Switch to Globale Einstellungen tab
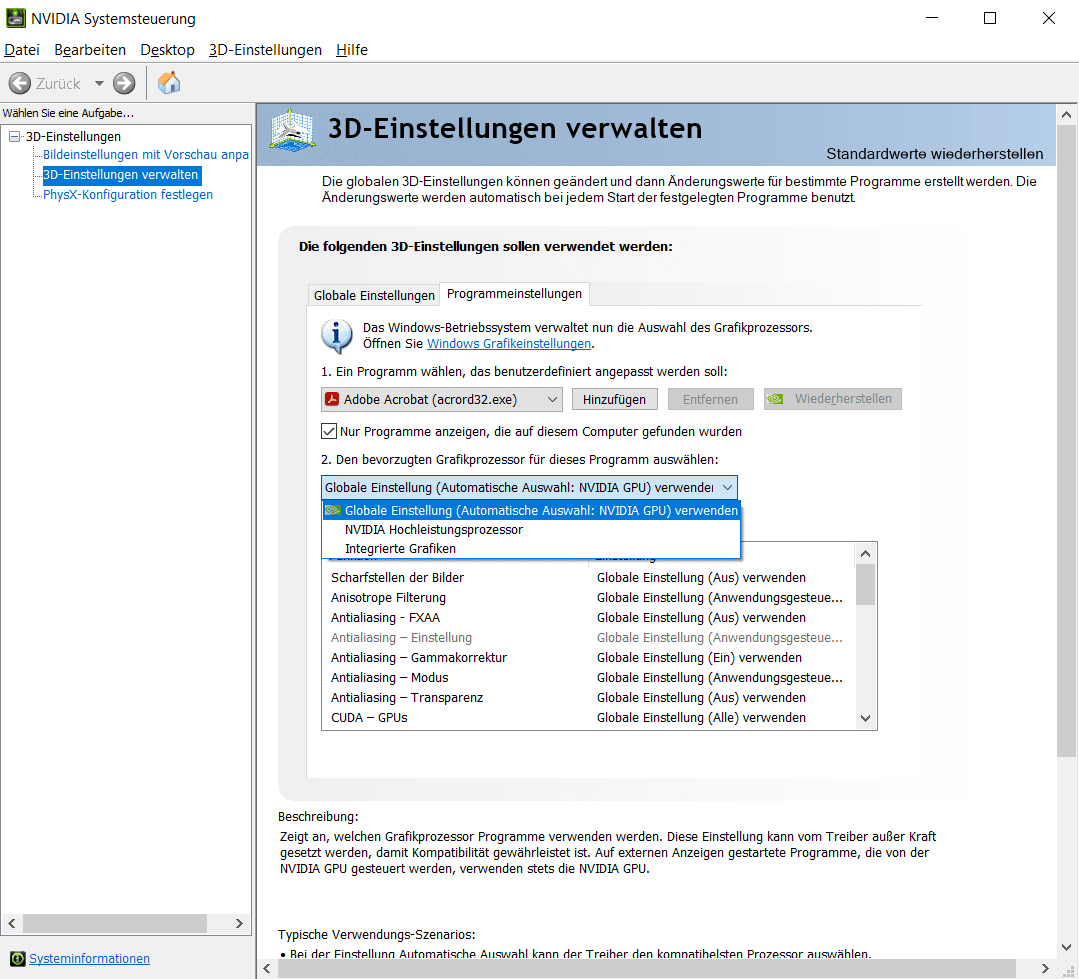The height and width of the screenshot is (979, 1079). [x=374, y=295]
